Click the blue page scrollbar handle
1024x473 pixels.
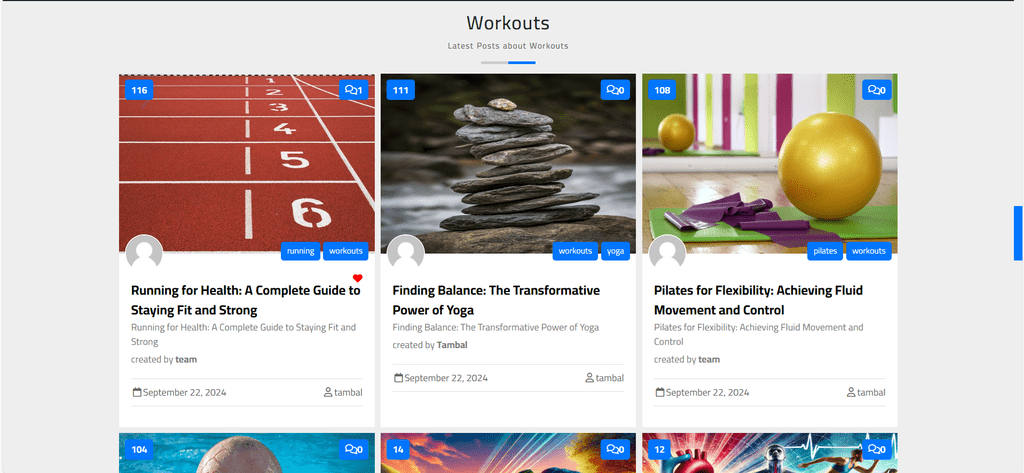coord(1017,233)
